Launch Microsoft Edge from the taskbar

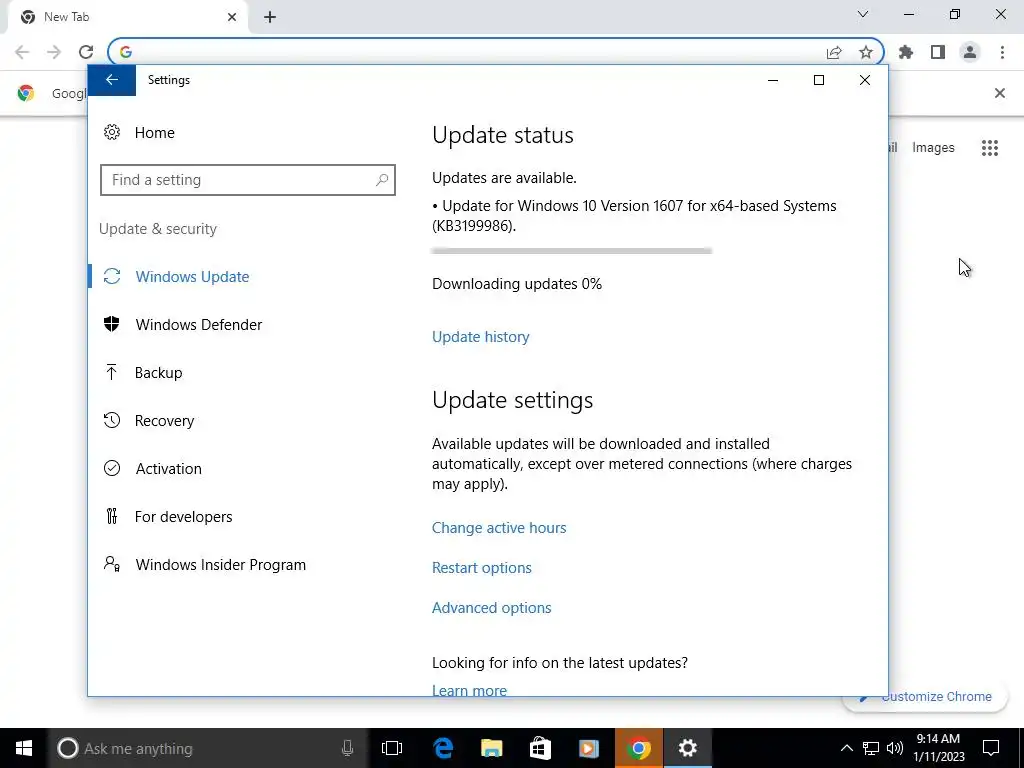click(443, 748)
